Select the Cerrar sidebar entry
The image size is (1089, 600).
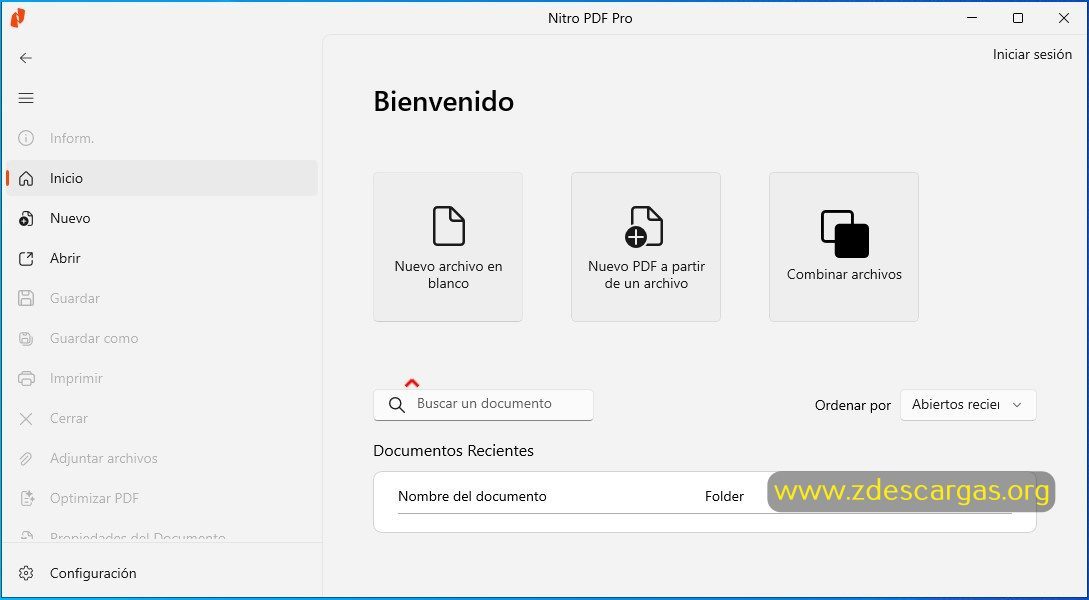[x=162, y=419]
